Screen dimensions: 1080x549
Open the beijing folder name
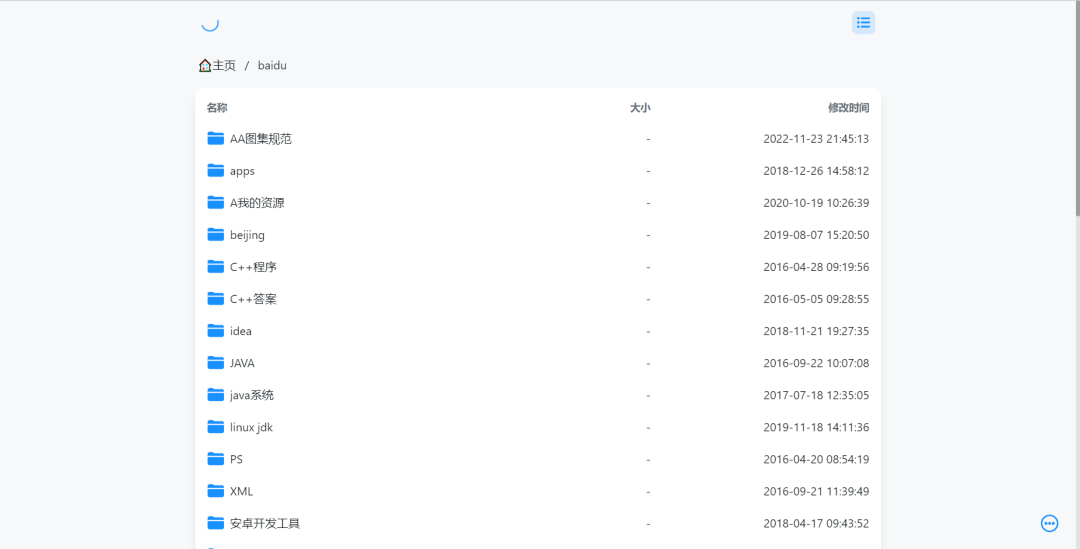(x=247, y=235)
